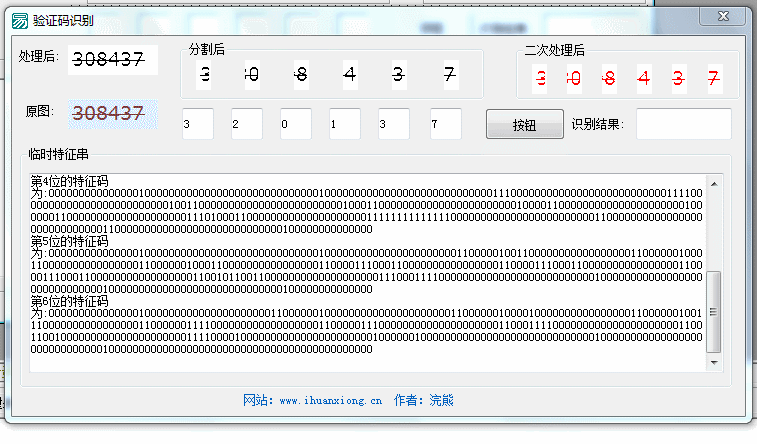Open the www.ihuanxiong.cn website link
This screenshot has height=444, width=757.
click(331, 401)
